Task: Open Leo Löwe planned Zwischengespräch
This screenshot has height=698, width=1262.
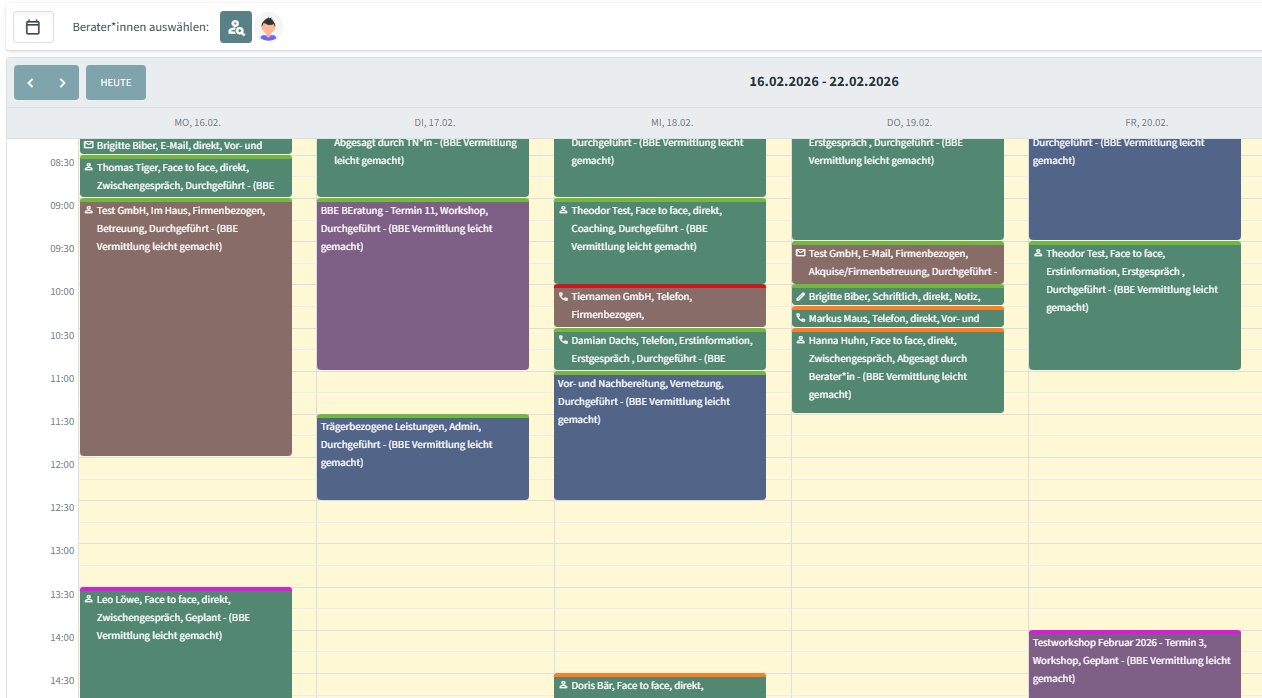Action: (185, 640)
